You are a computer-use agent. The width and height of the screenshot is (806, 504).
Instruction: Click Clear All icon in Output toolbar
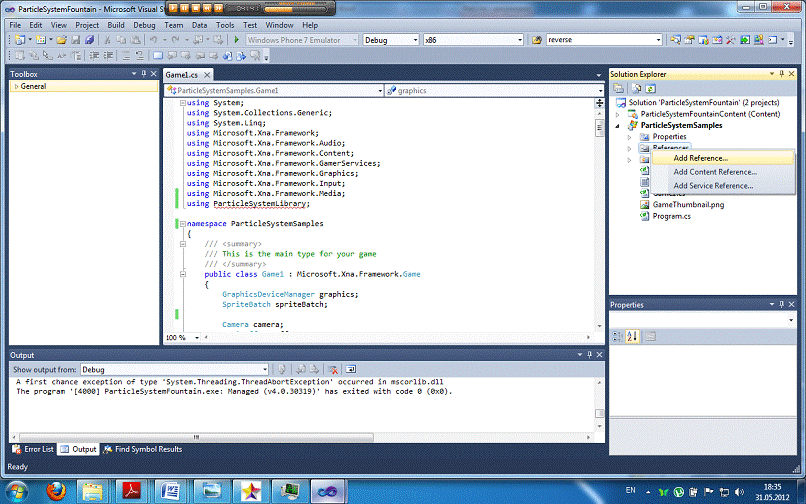[333, 369]
